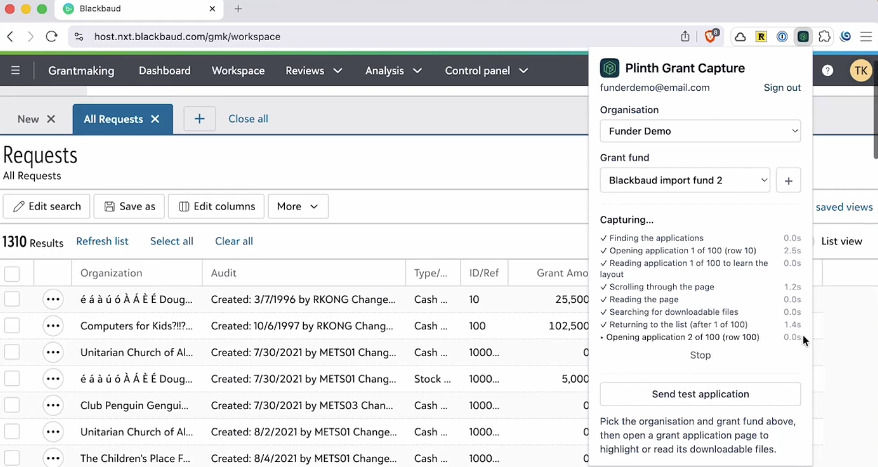Switch to the All Requests tab
The height and width of the screenshot is (467, 878).
coord(113,119)
